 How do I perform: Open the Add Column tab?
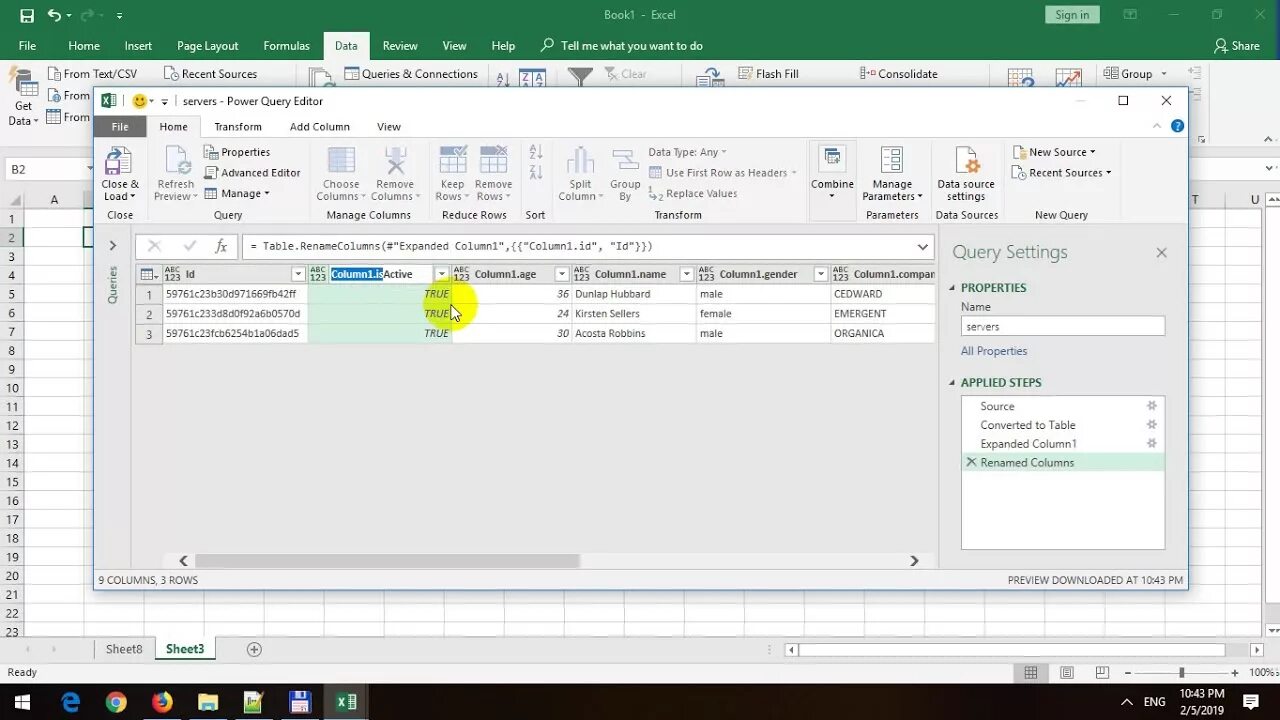point(320,127)
